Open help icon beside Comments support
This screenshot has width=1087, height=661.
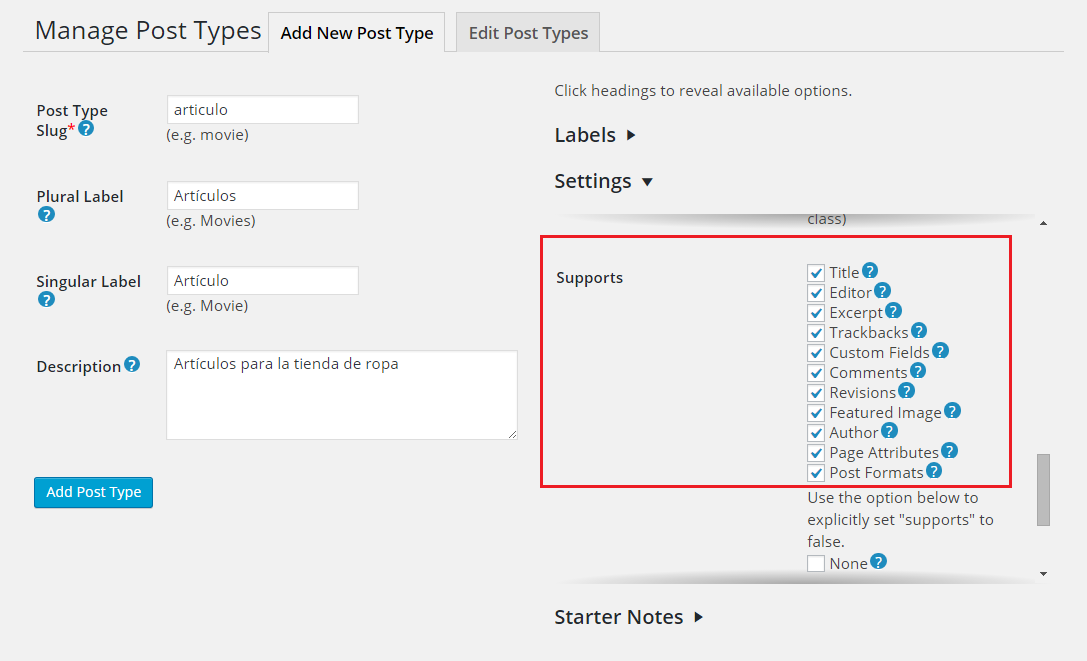click(x=918, y=371)
